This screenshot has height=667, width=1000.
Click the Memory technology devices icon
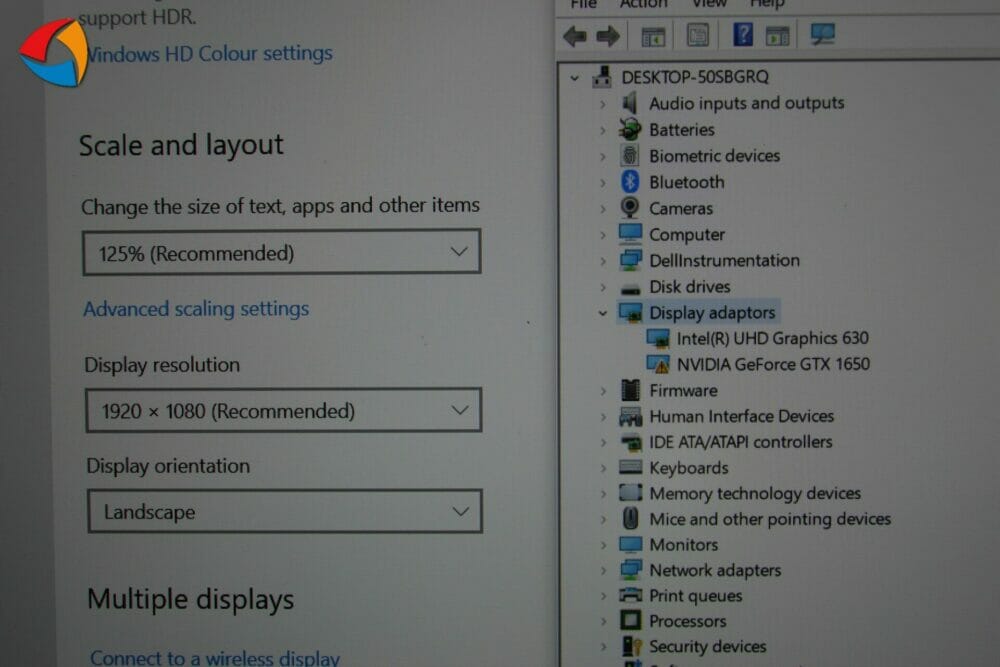coord(630,493)
